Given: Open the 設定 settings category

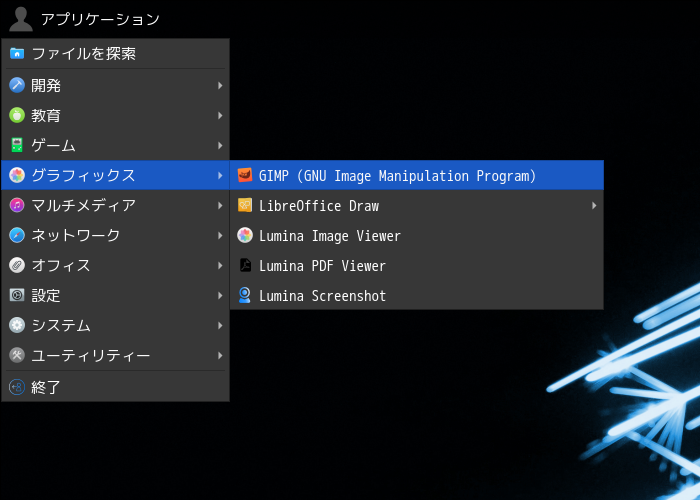Looking at the screenshot, I should click(x=116, y=295).
